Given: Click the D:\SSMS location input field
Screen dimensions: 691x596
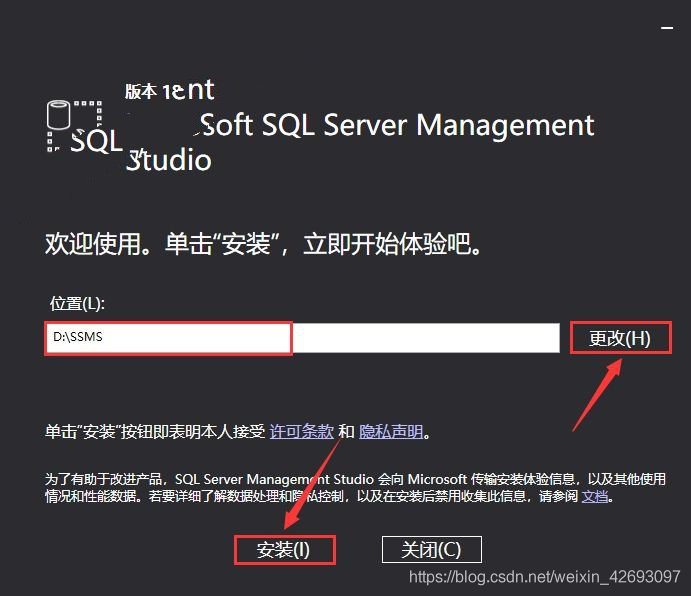Looking at the screenshot, I should (303, 338).
